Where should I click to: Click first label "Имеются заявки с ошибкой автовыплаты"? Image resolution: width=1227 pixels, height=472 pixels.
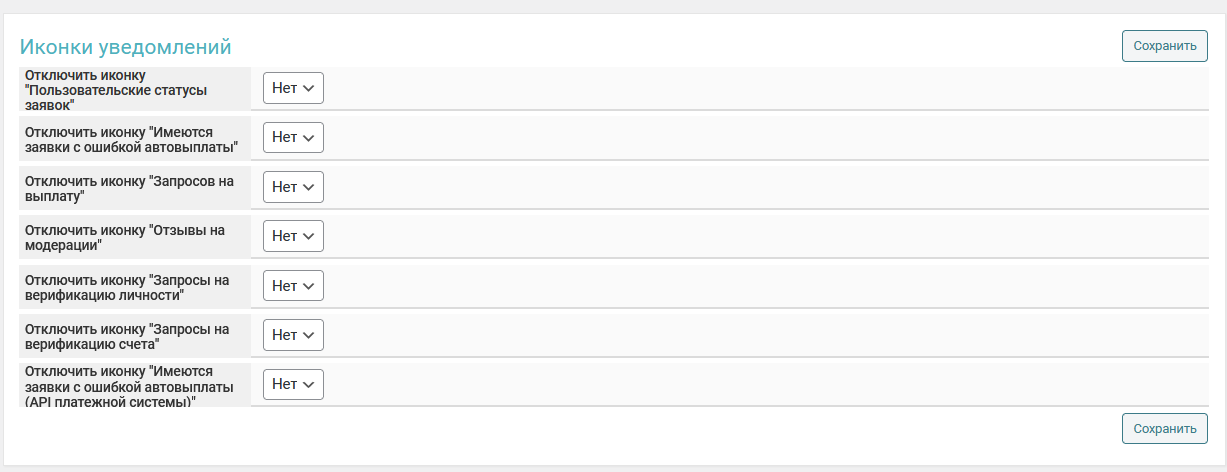130,138
